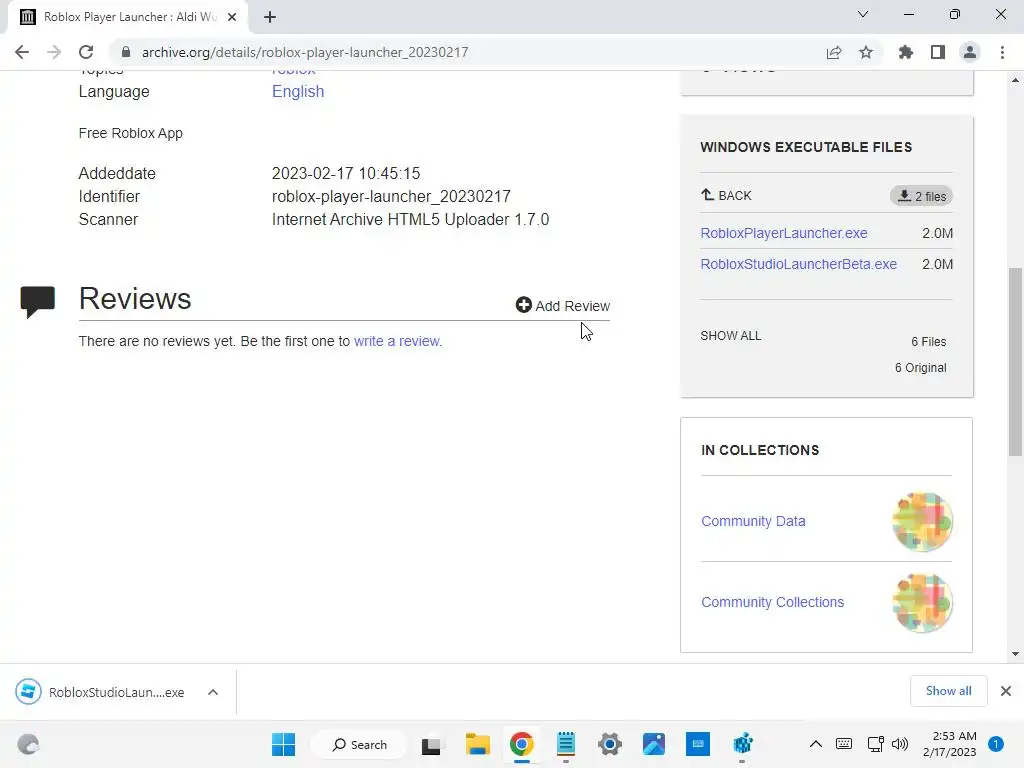Reload the archive.org page
The width and height of the screenshot is (1024, 768).
(86, 52)
